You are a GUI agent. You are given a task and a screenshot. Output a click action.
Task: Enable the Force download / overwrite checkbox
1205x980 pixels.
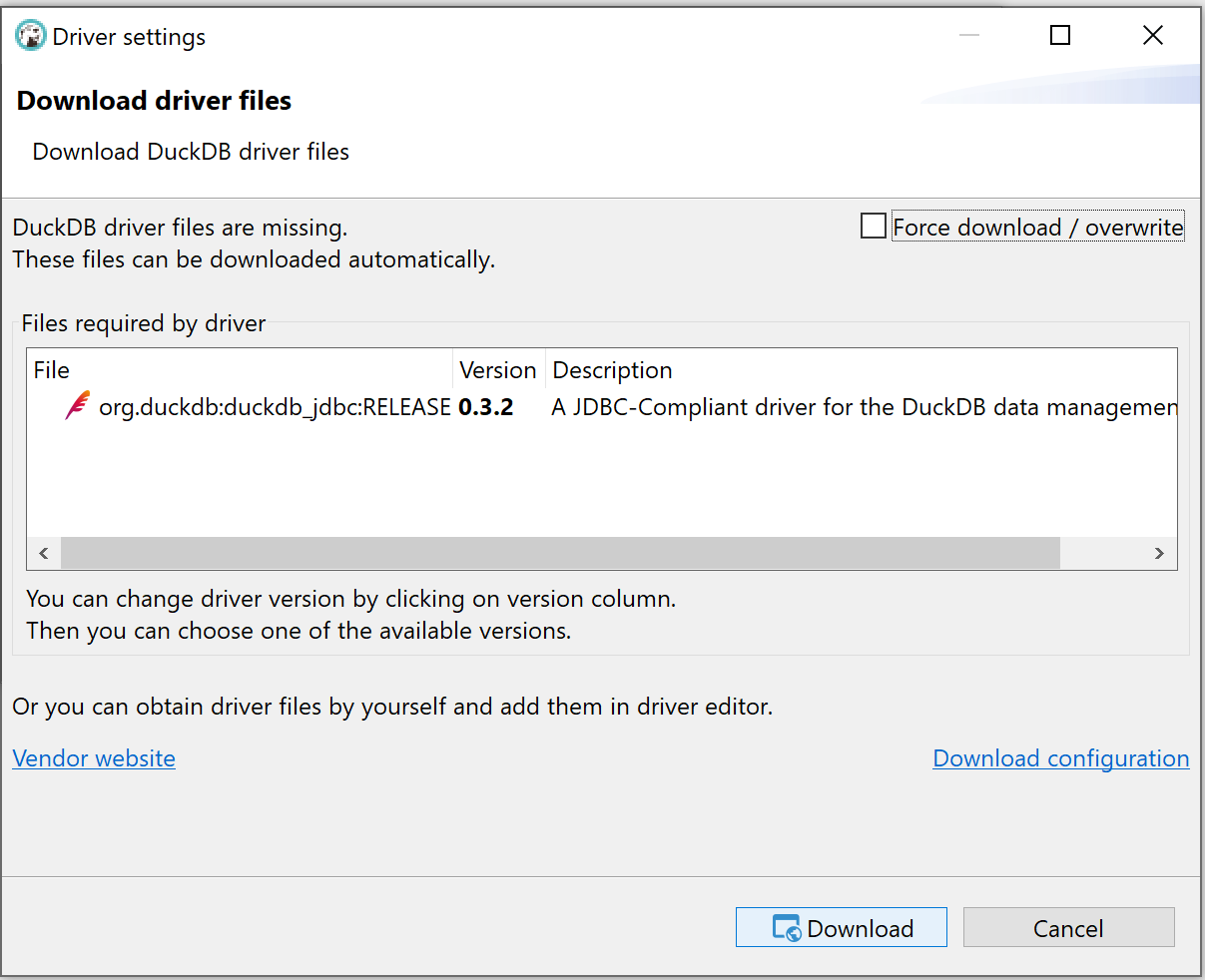point(873,226)
